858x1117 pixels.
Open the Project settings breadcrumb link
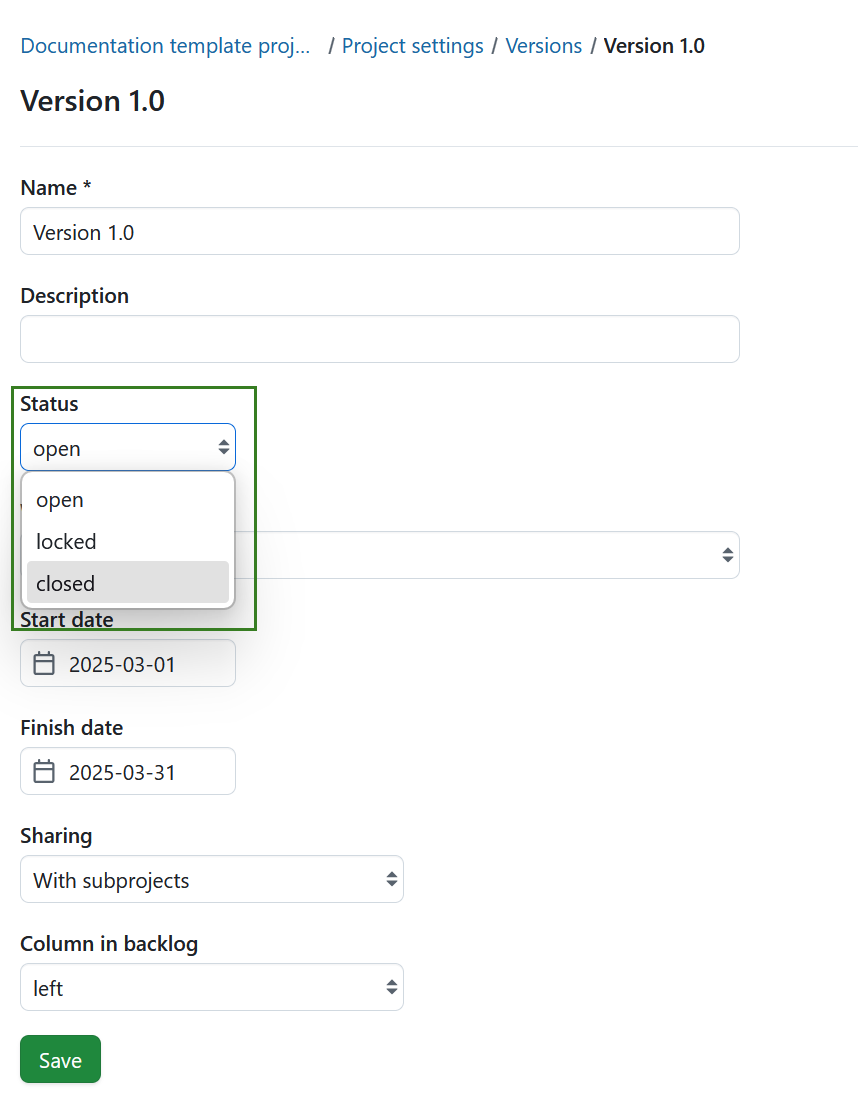(412, 46)
